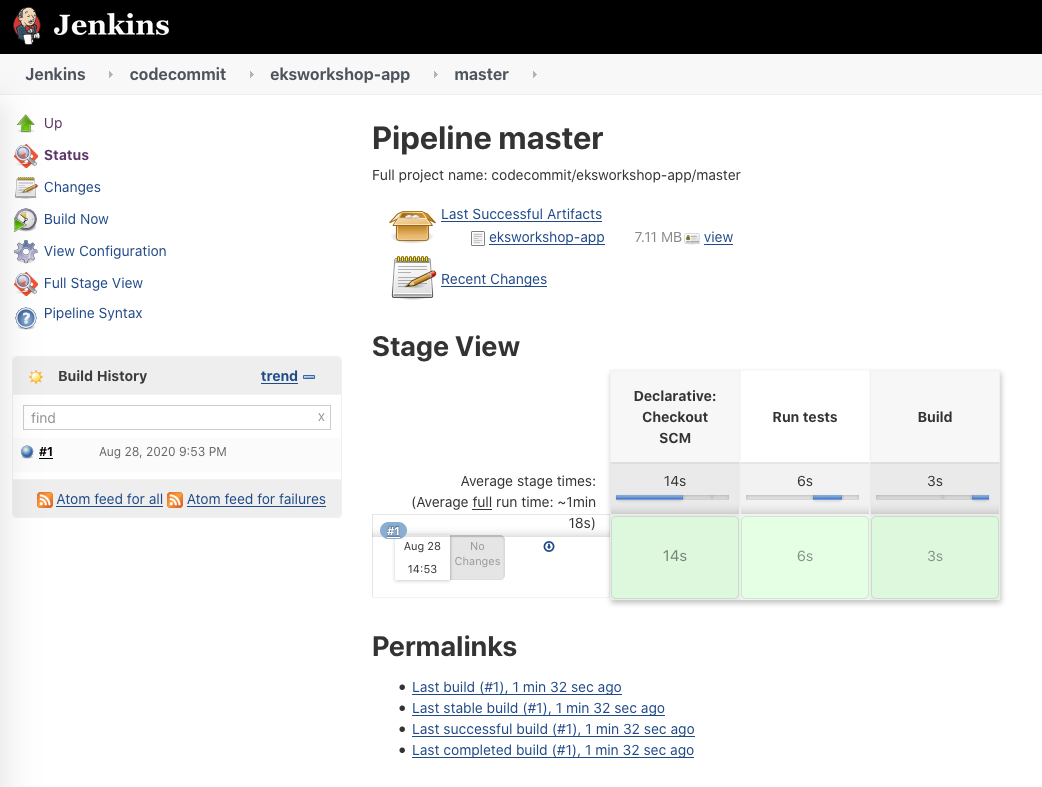Viewport: 1042px width, 787px height.
Task: Select the Build Now clock icon
Action: coord(27,219)
